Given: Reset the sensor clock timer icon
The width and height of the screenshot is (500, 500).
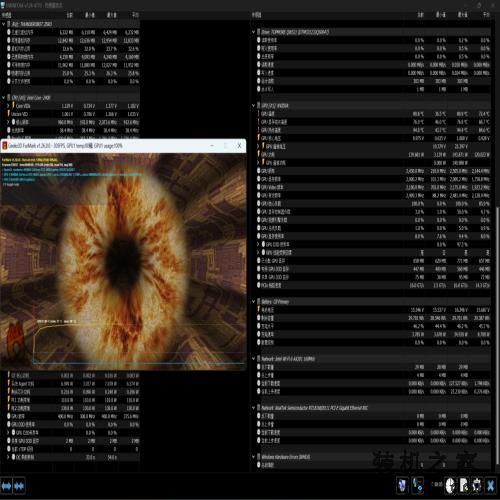Looking at the screenshot, I should [450, 485].
